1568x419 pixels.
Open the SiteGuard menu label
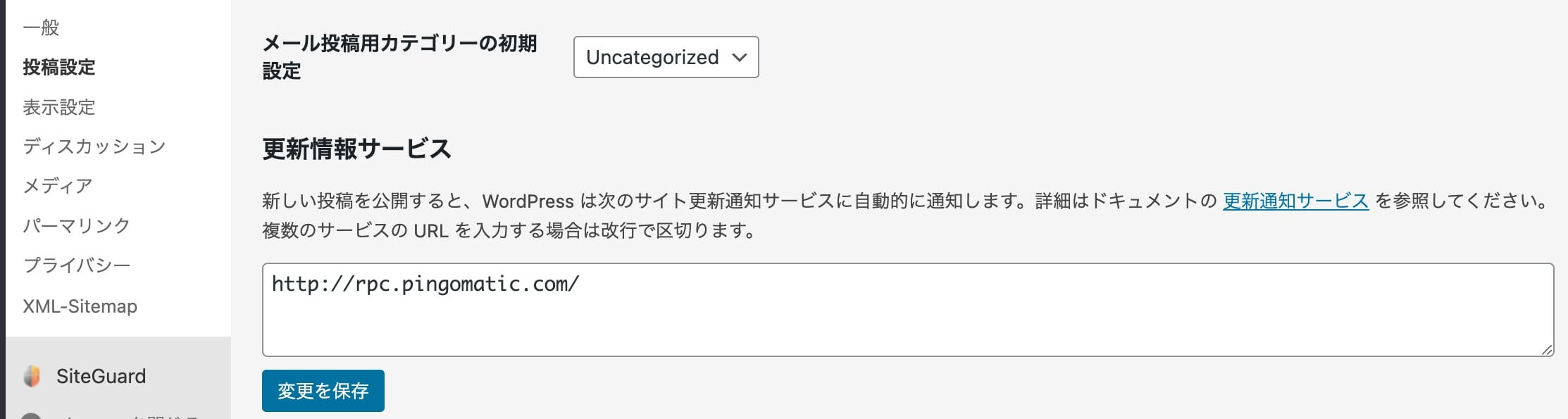click(101, 376)
